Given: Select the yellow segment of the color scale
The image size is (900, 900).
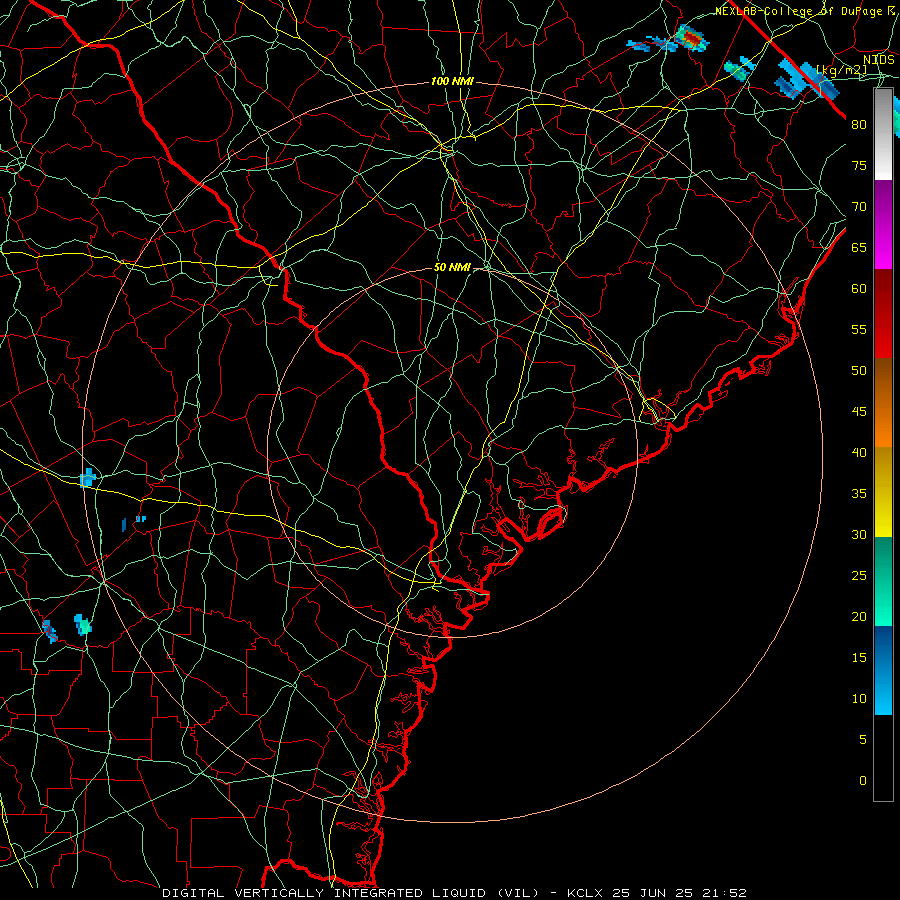Looking at the screenshot, I should (883, 492).
